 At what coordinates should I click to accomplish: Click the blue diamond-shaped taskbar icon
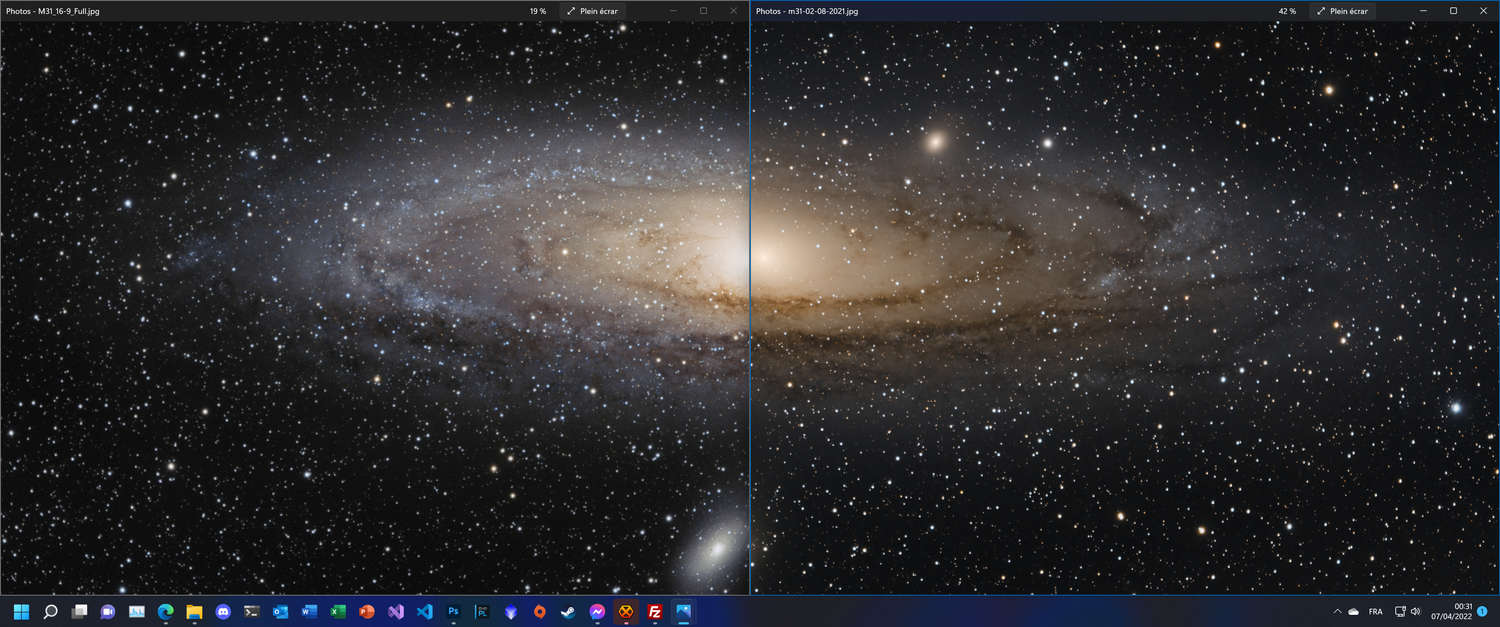tap(511, 611)
